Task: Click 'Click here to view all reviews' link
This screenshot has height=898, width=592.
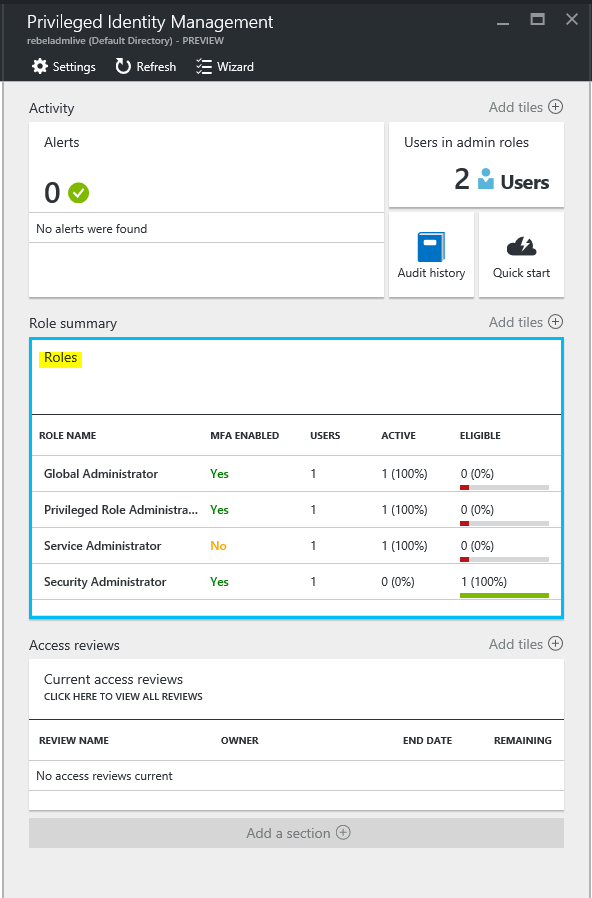Action: pos(123,697)
